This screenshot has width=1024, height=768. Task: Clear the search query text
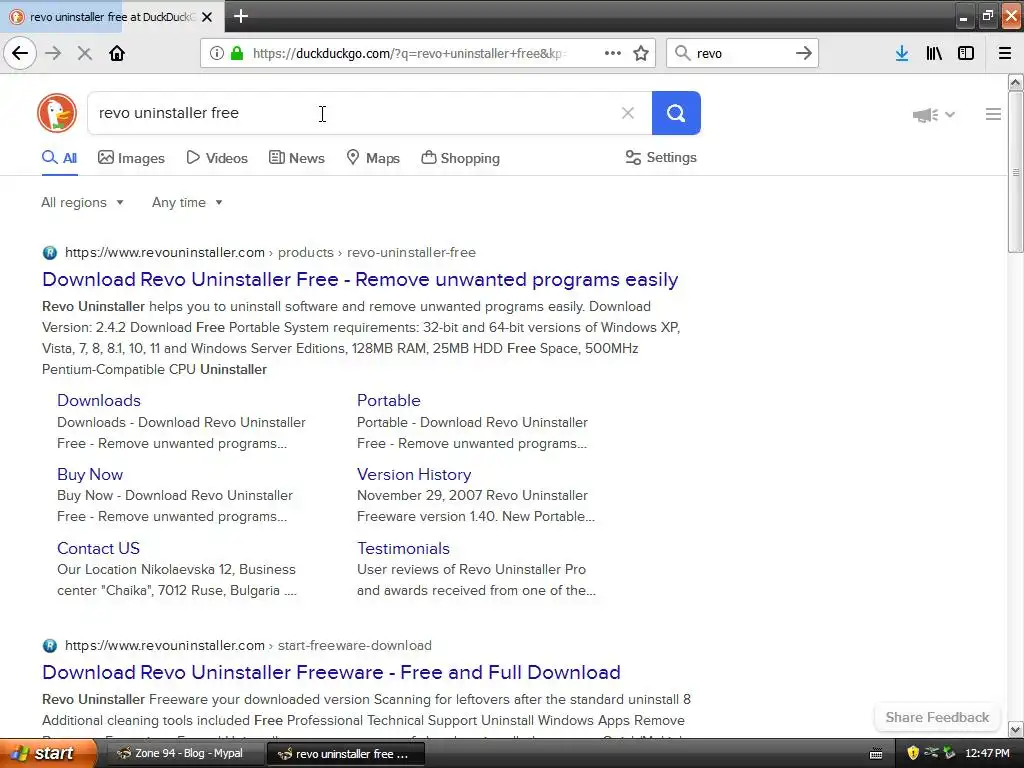628,113
